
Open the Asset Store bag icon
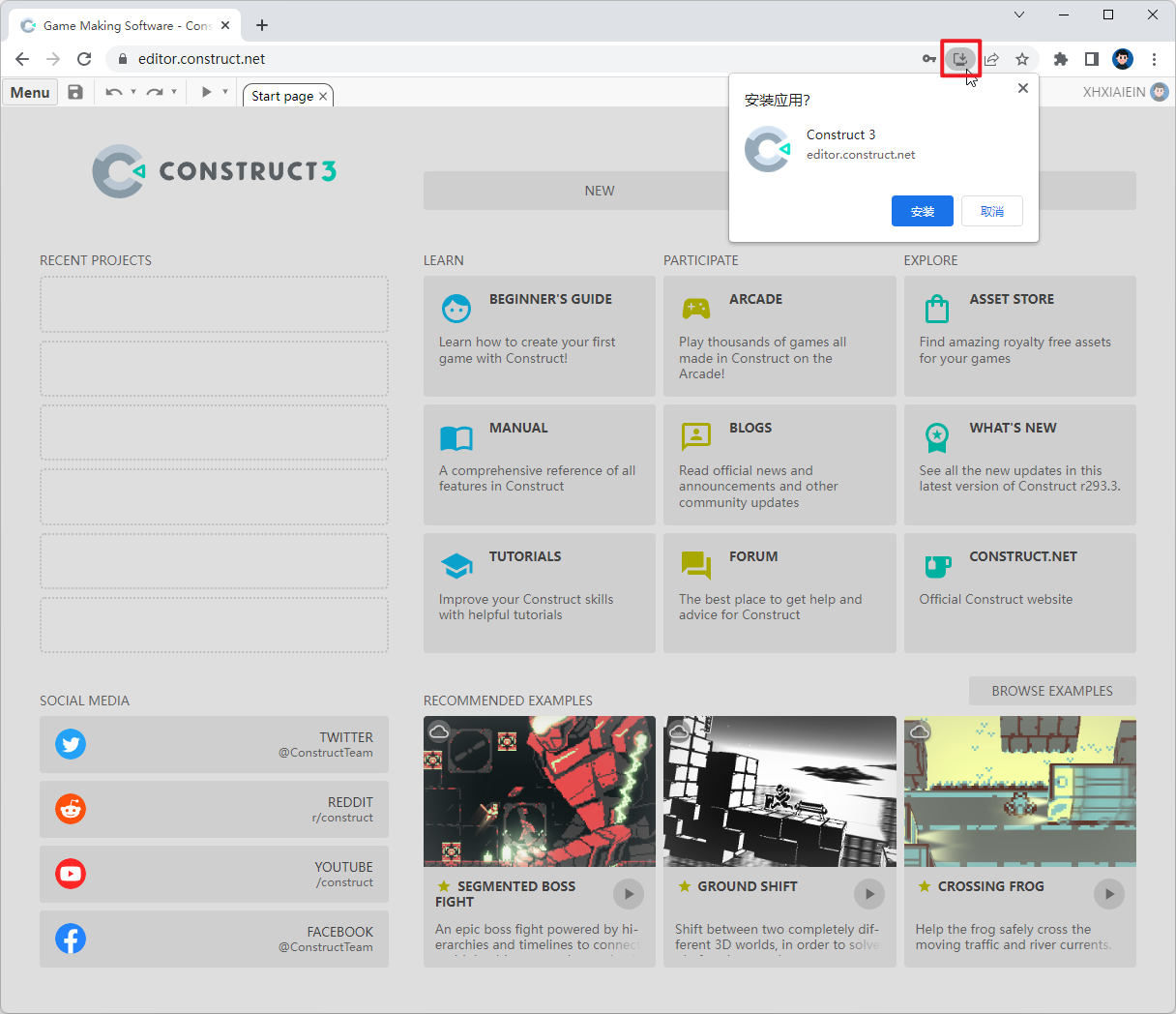click(936, 308)
